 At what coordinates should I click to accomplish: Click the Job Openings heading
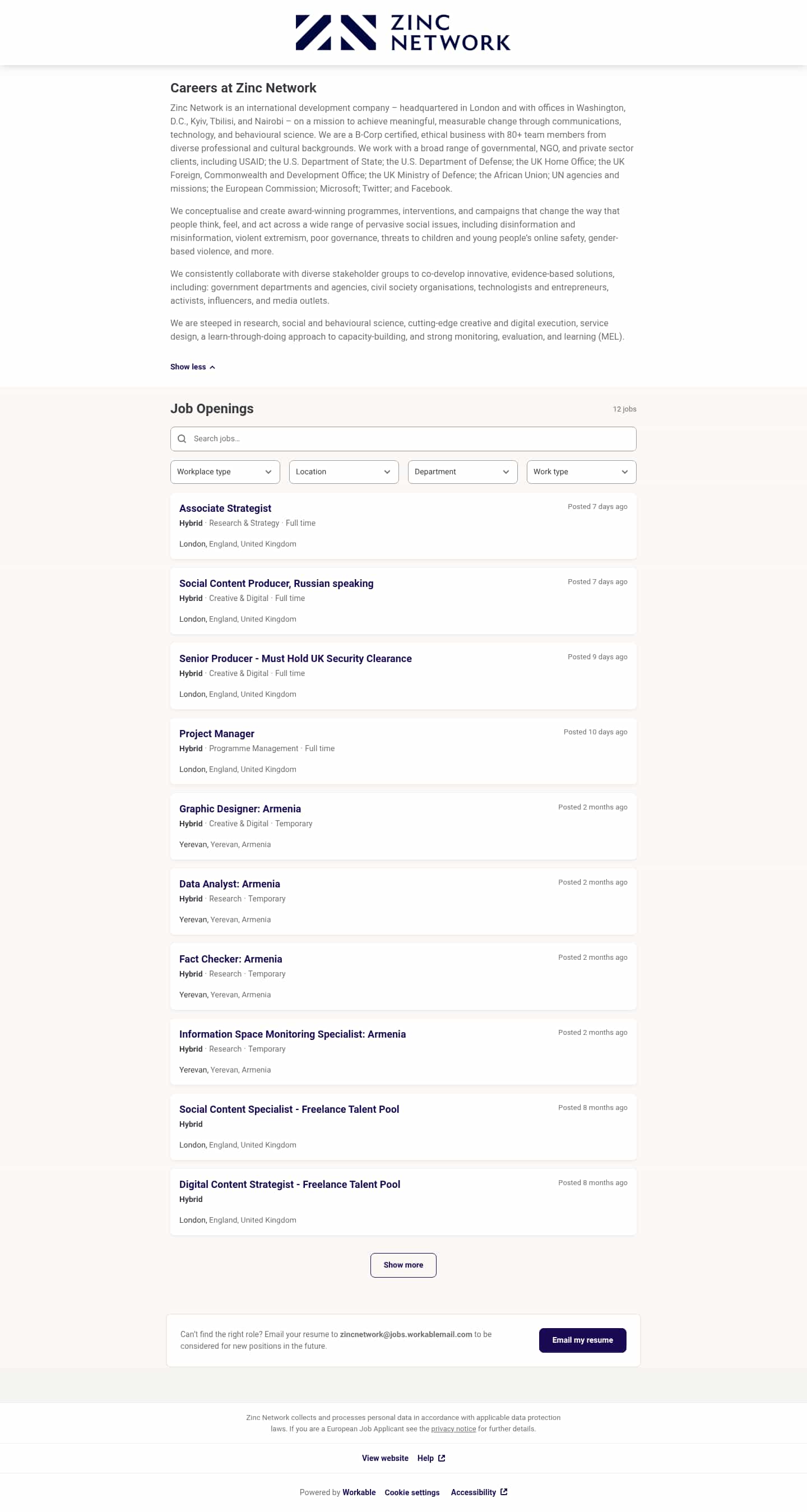click(212, 409)
